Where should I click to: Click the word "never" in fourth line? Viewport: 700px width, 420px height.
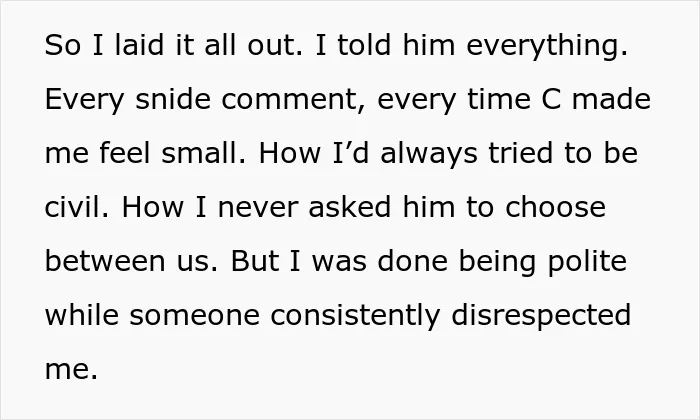(x=258, y=208)
